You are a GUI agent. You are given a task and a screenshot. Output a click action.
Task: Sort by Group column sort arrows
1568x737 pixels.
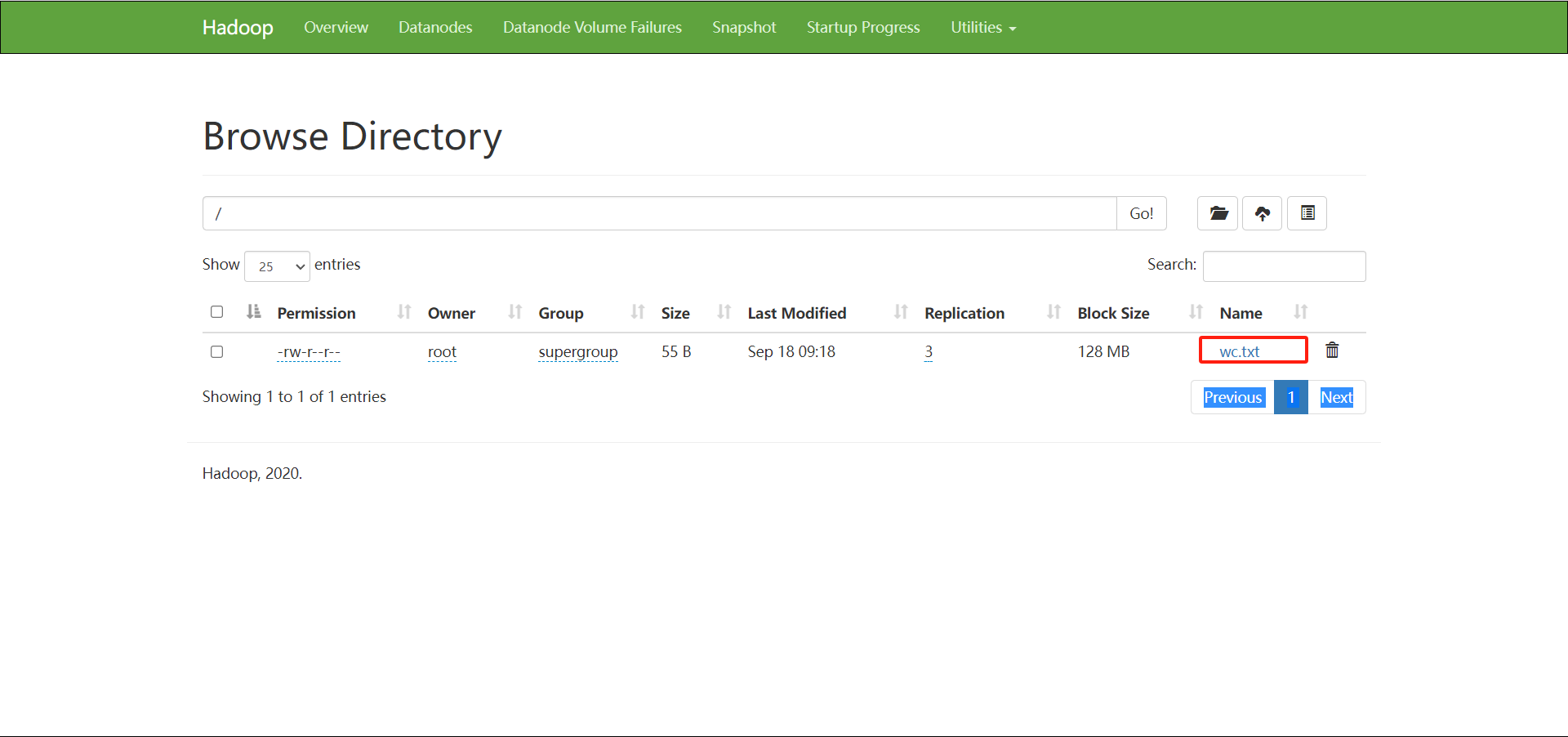(x=638, y=312)
